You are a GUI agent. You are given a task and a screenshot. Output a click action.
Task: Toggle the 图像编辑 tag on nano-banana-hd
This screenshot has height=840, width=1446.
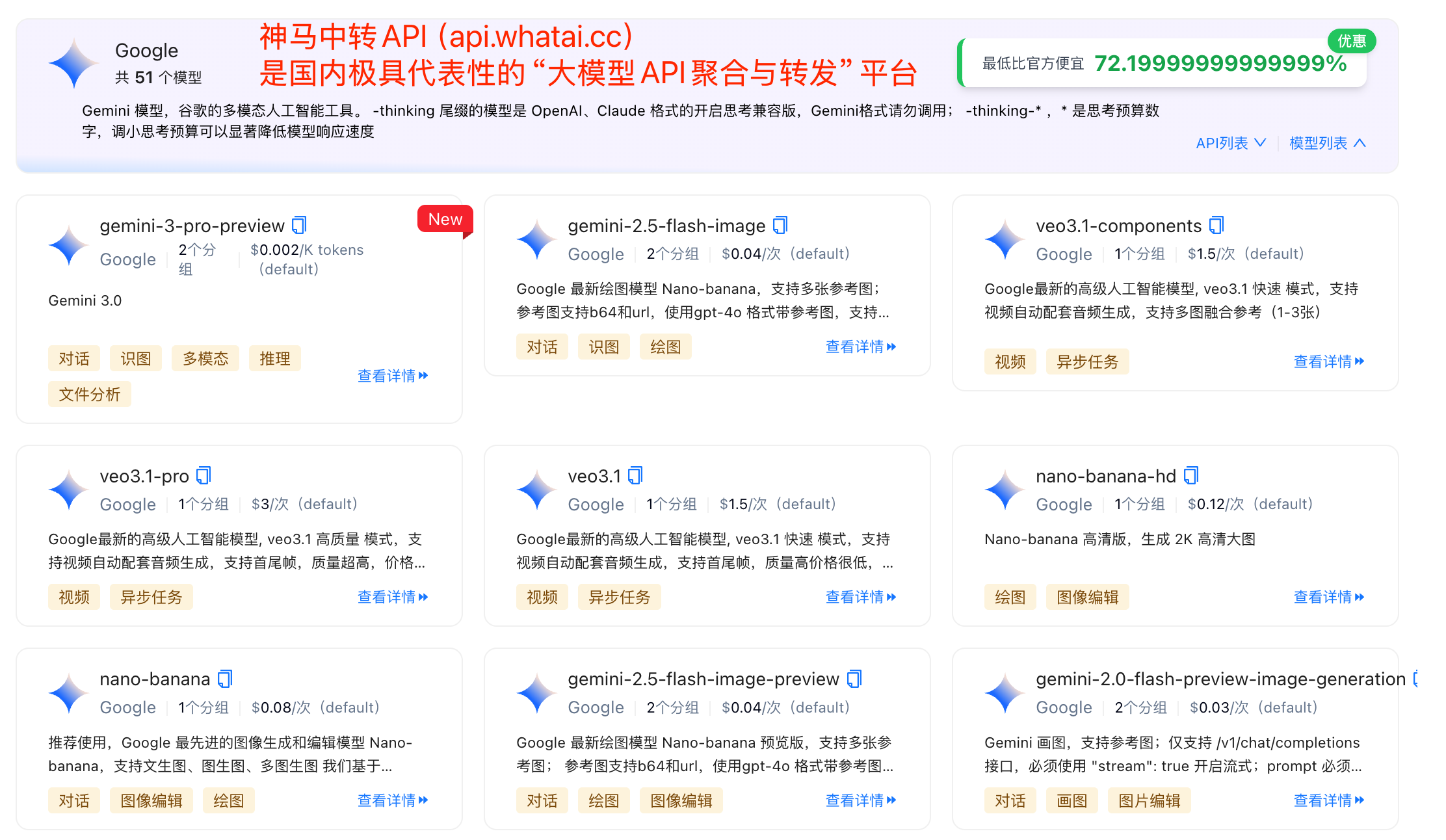point(1087,596)
